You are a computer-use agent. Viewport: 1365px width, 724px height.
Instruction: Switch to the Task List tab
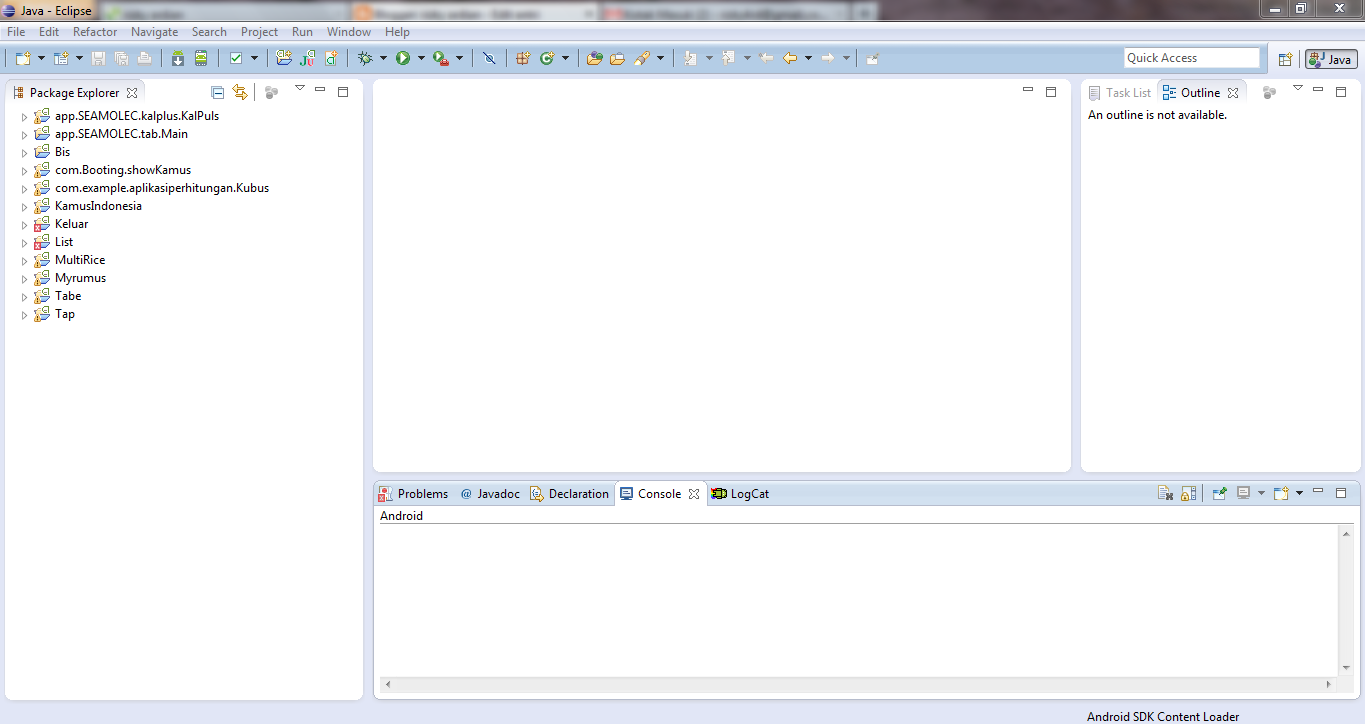(x=1120, y=92)
